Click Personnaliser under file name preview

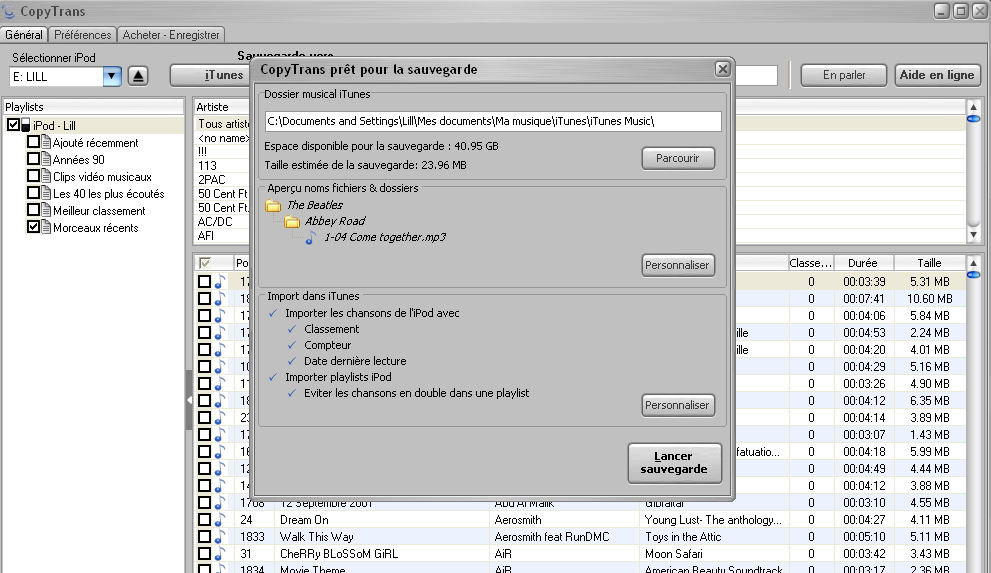click(677, 265)
